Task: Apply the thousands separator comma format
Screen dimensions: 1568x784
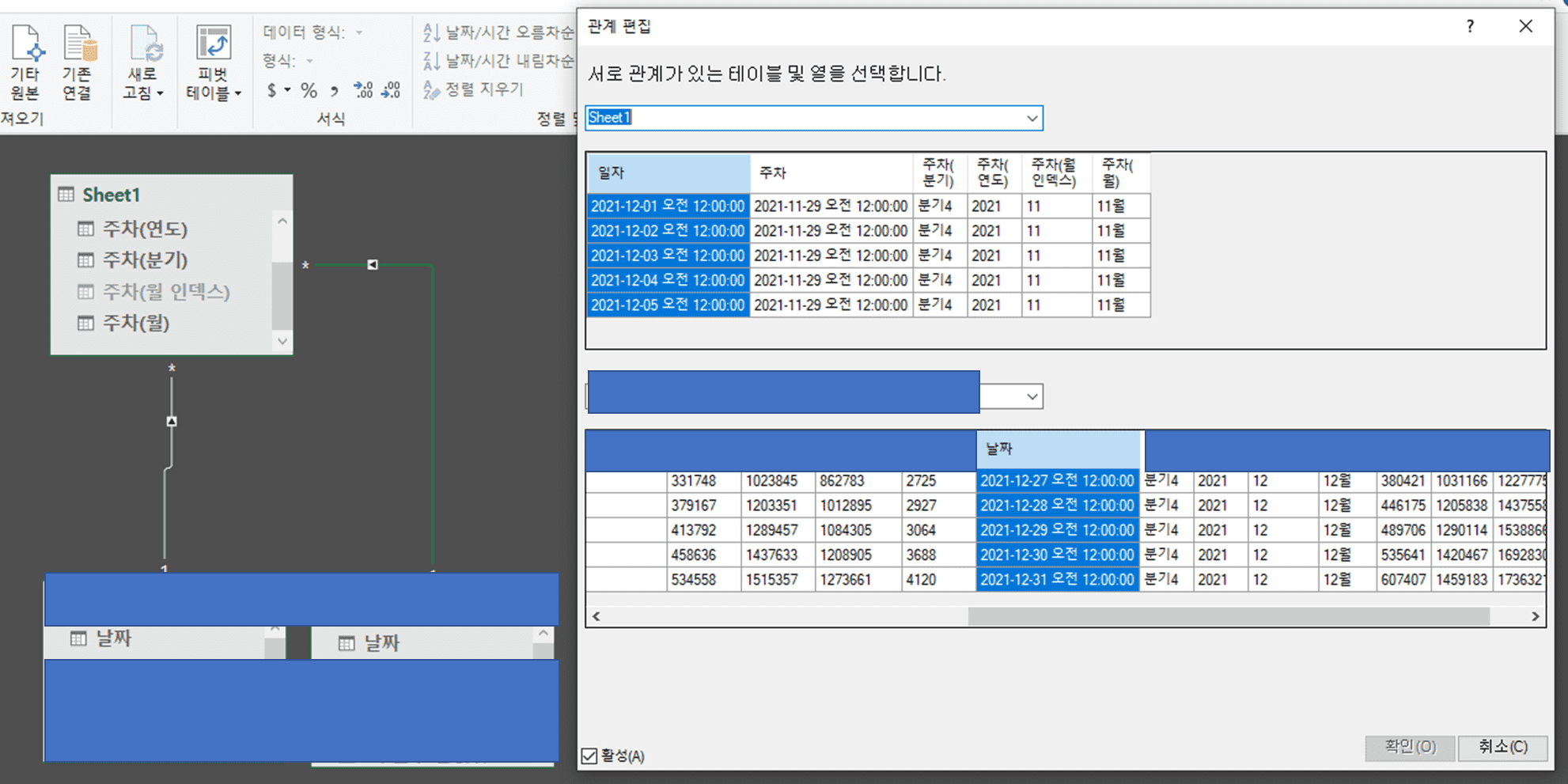Action: [x=335, y=90]
